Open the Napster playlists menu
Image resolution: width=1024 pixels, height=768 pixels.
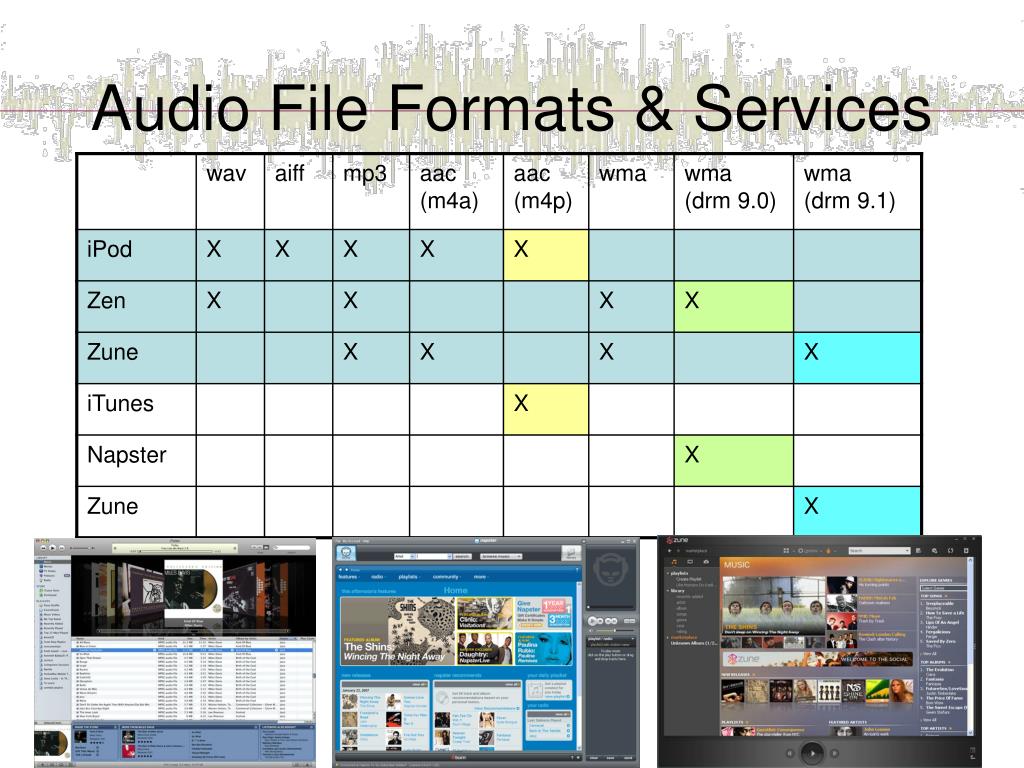[409, 577]
